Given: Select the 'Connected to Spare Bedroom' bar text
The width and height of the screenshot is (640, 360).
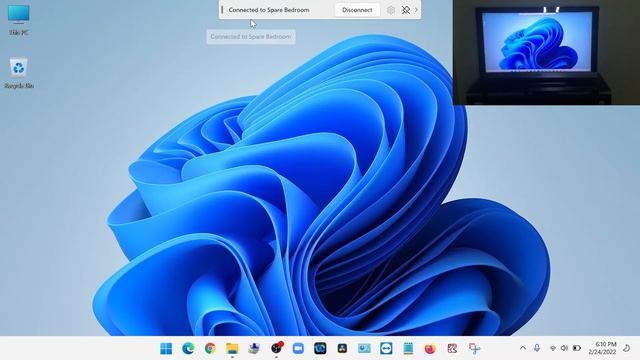Looking at the screenshot, I should pyautogui.click(x=269, y=10).
